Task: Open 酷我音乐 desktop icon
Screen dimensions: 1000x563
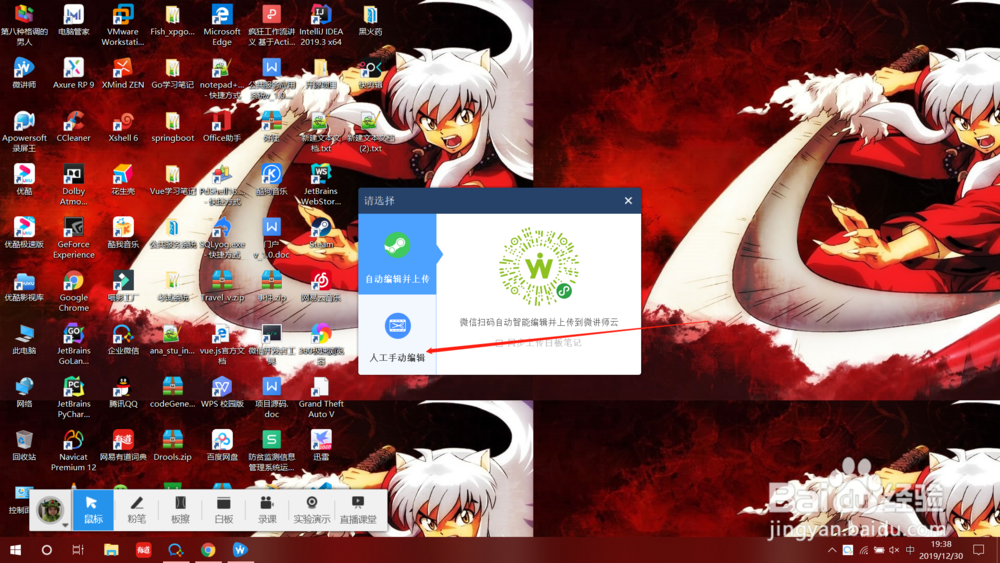Action: [122, 233]
